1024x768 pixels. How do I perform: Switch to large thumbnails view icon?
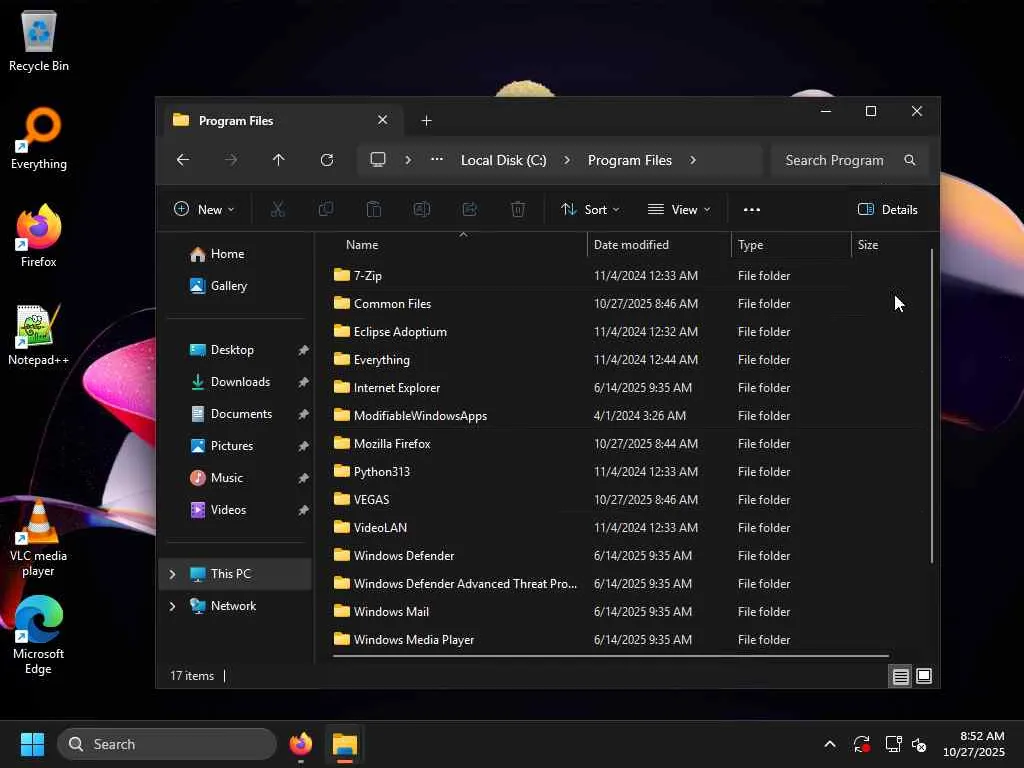924,676
